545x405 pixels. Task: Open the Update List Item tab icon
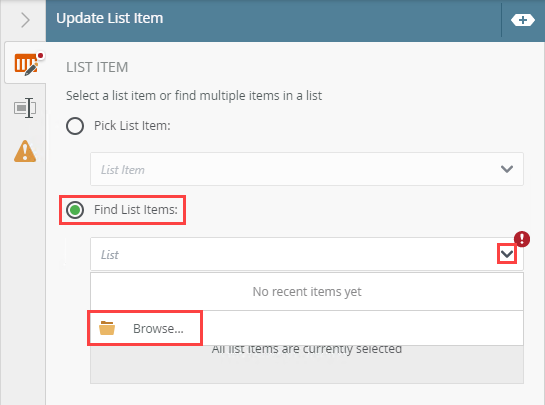coord(26,64)
